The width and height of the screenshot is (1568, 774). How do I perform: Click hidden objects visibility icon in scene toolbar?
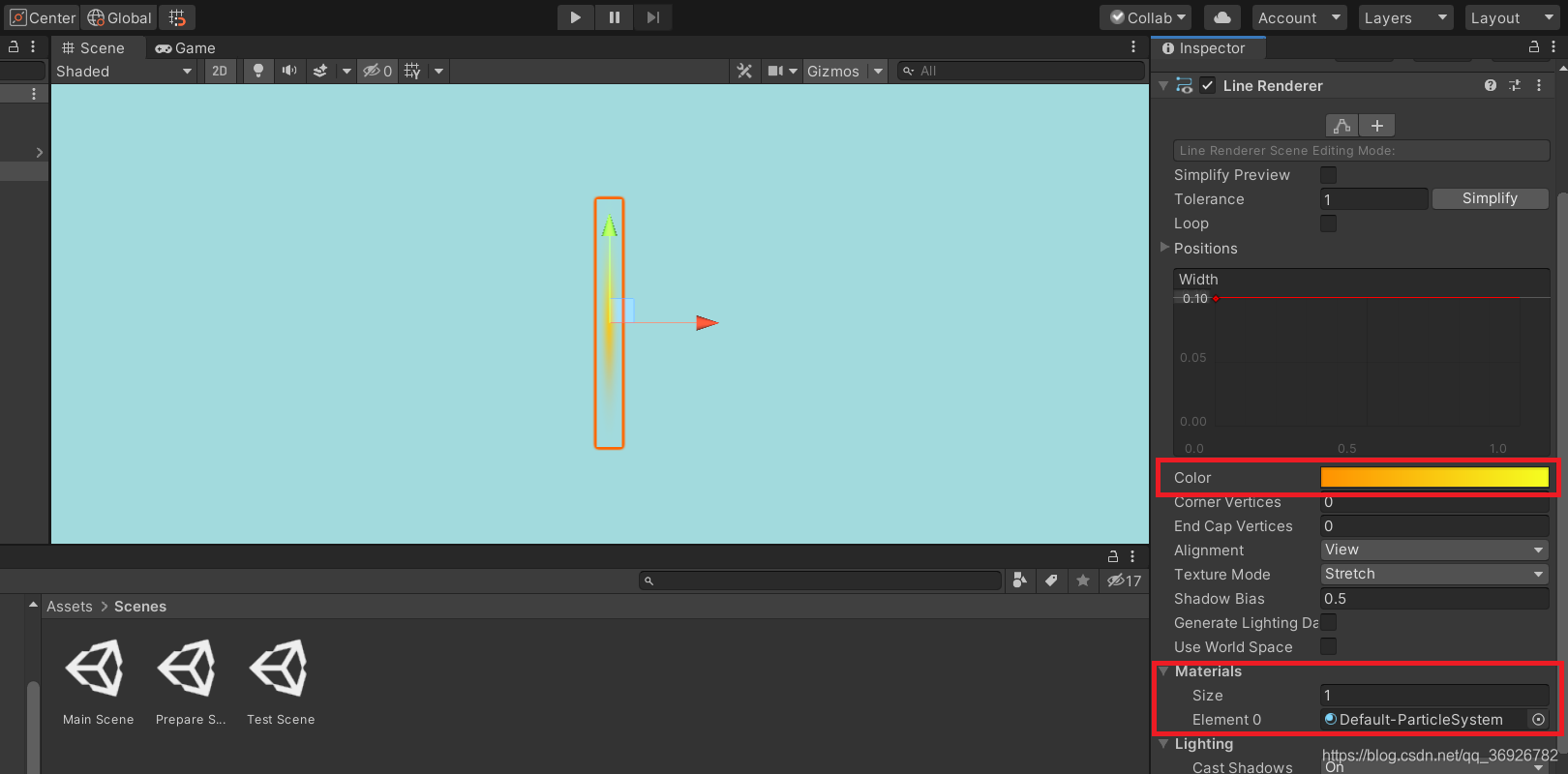(377, 71)
